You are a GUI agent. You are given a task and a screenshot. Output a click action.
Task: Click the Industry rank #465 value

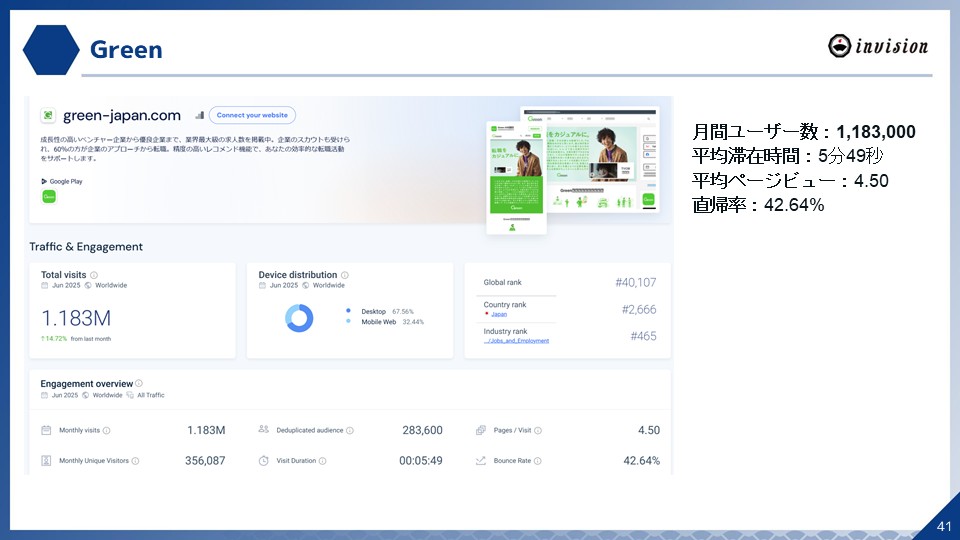coord(643,336)
